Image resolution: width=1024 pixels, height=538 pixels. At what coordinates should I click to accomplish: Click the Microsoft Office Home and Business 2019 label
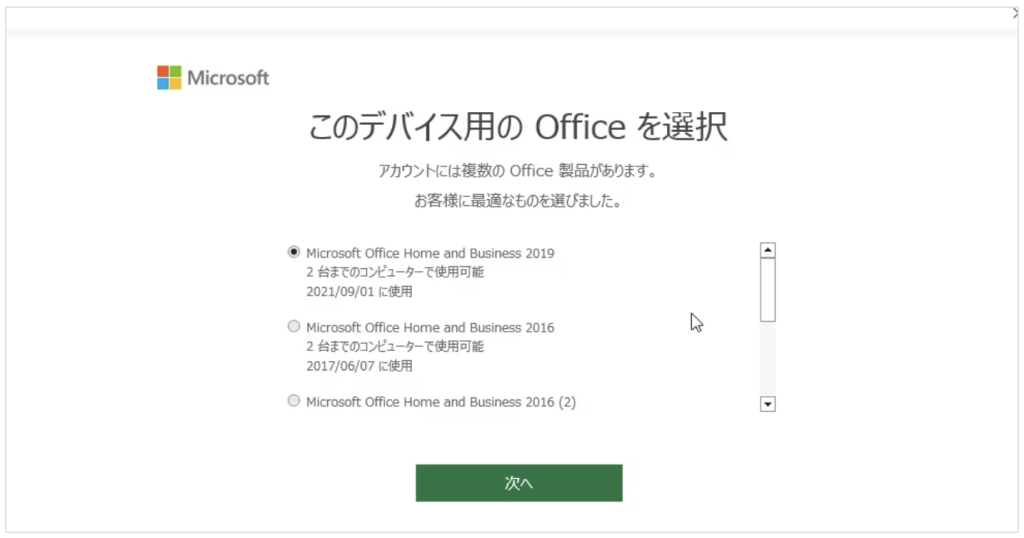[x=430, y=253]
